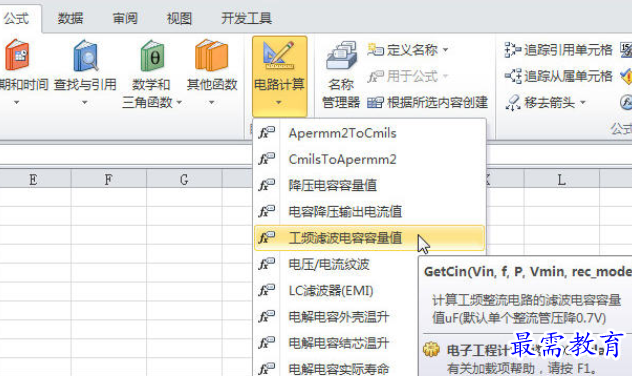Expand the 日期和时间 dropdown arrow

17,103
